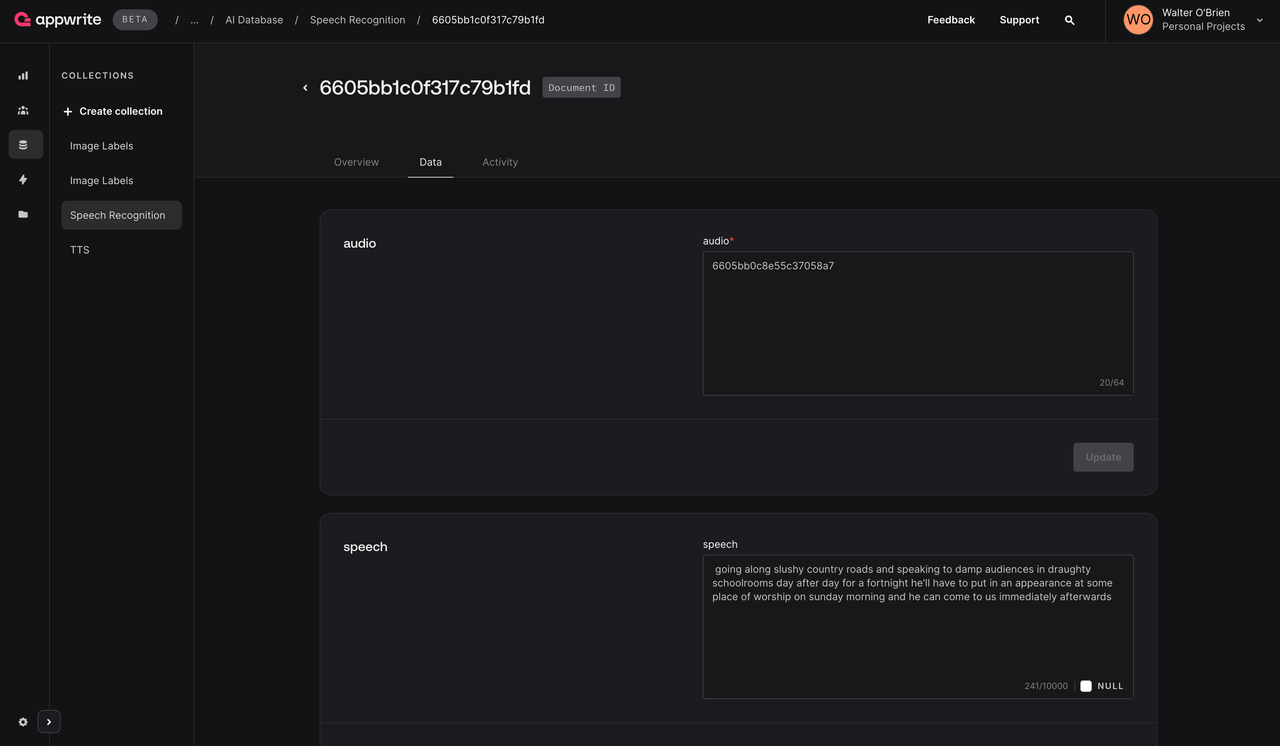Screen dimensions: 1280x746
Task: Switch to the Activity tab
Action: click(500, 162)
